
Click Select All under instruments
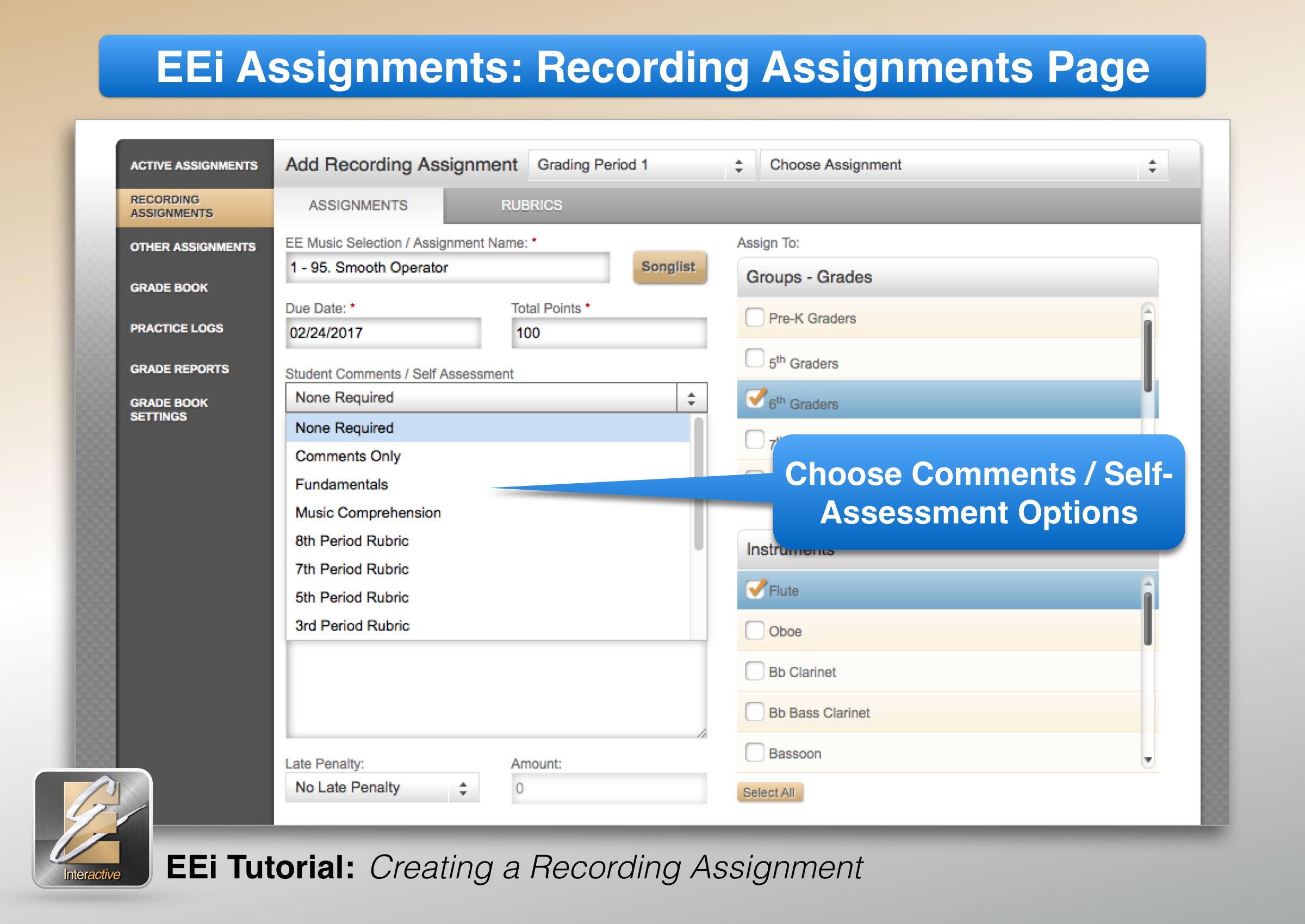(x=769, y=792)
